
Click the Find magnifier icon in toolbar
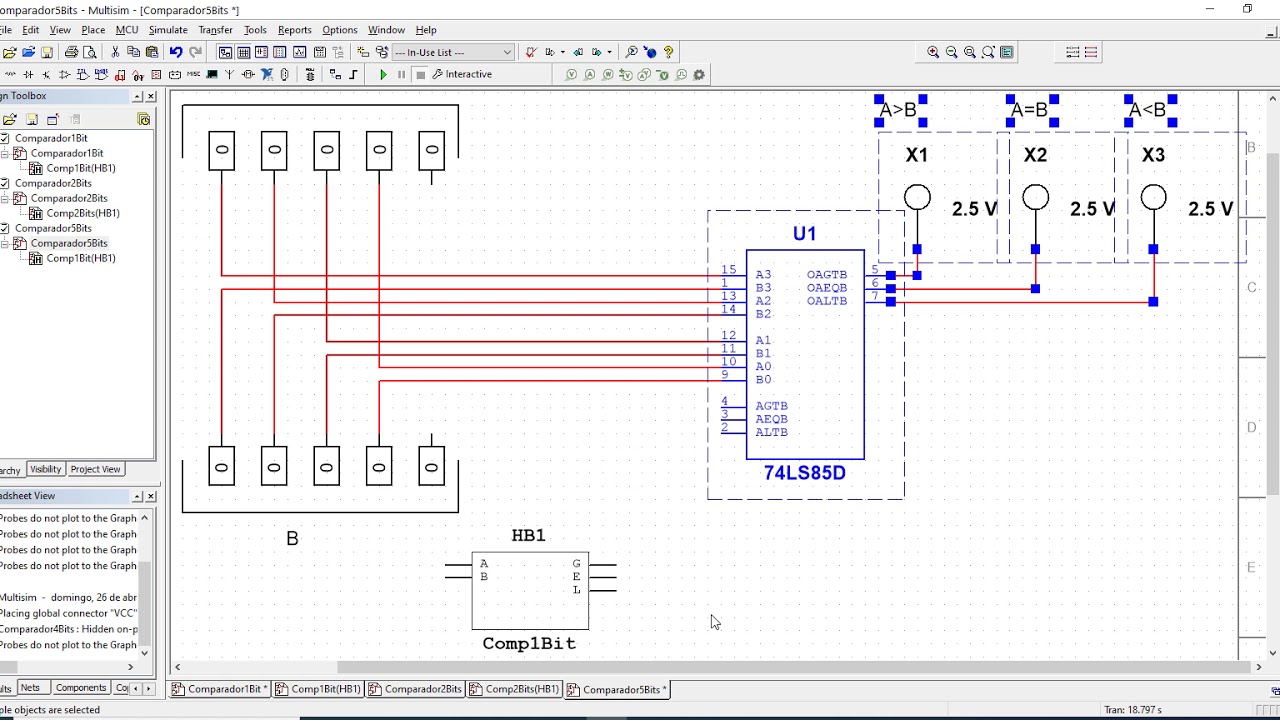click(x=631, y=52)
